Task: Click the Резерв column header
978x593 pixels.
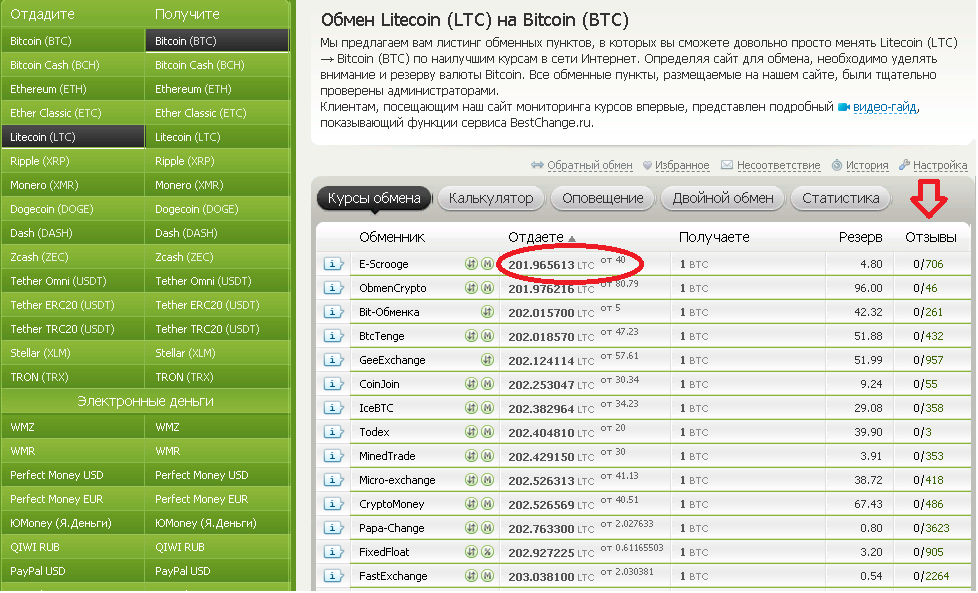Action: coord(860,238)
